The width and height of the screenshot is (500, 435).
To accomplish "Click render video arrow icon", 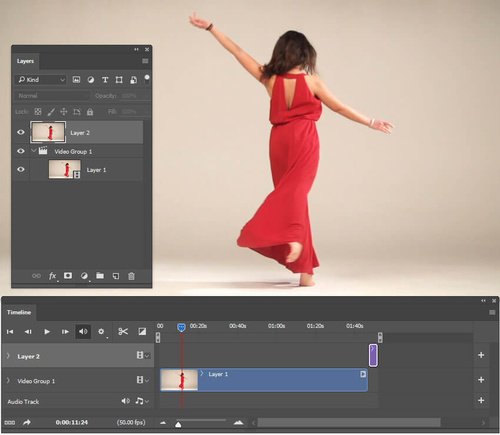I will pos(27,422).
